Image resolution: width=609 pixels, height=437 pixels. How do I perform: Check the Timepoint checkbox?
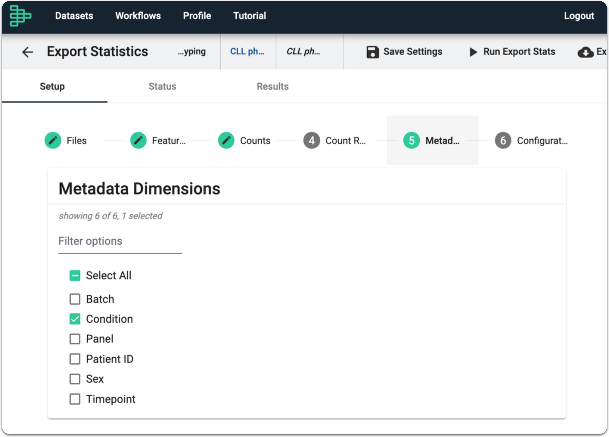tap(75, 399)
